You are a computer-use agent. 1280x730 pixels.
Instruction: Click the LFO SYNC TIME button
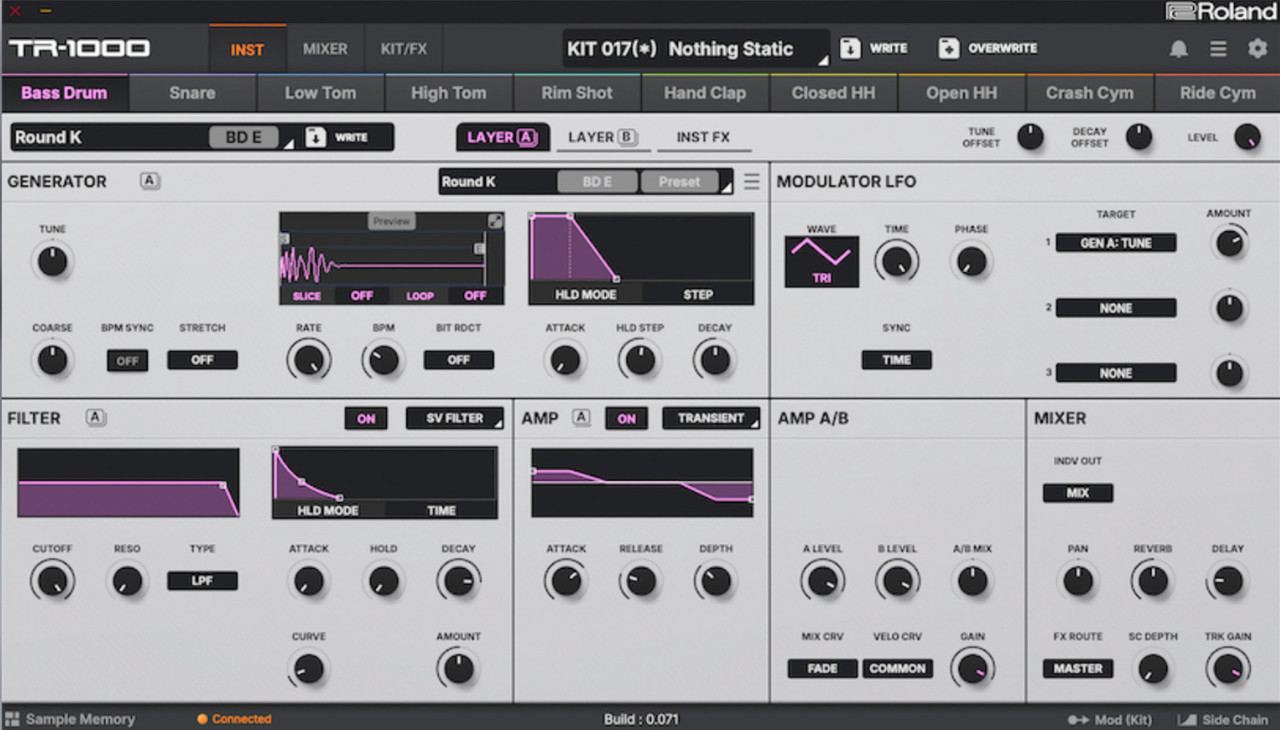point(896,360)
